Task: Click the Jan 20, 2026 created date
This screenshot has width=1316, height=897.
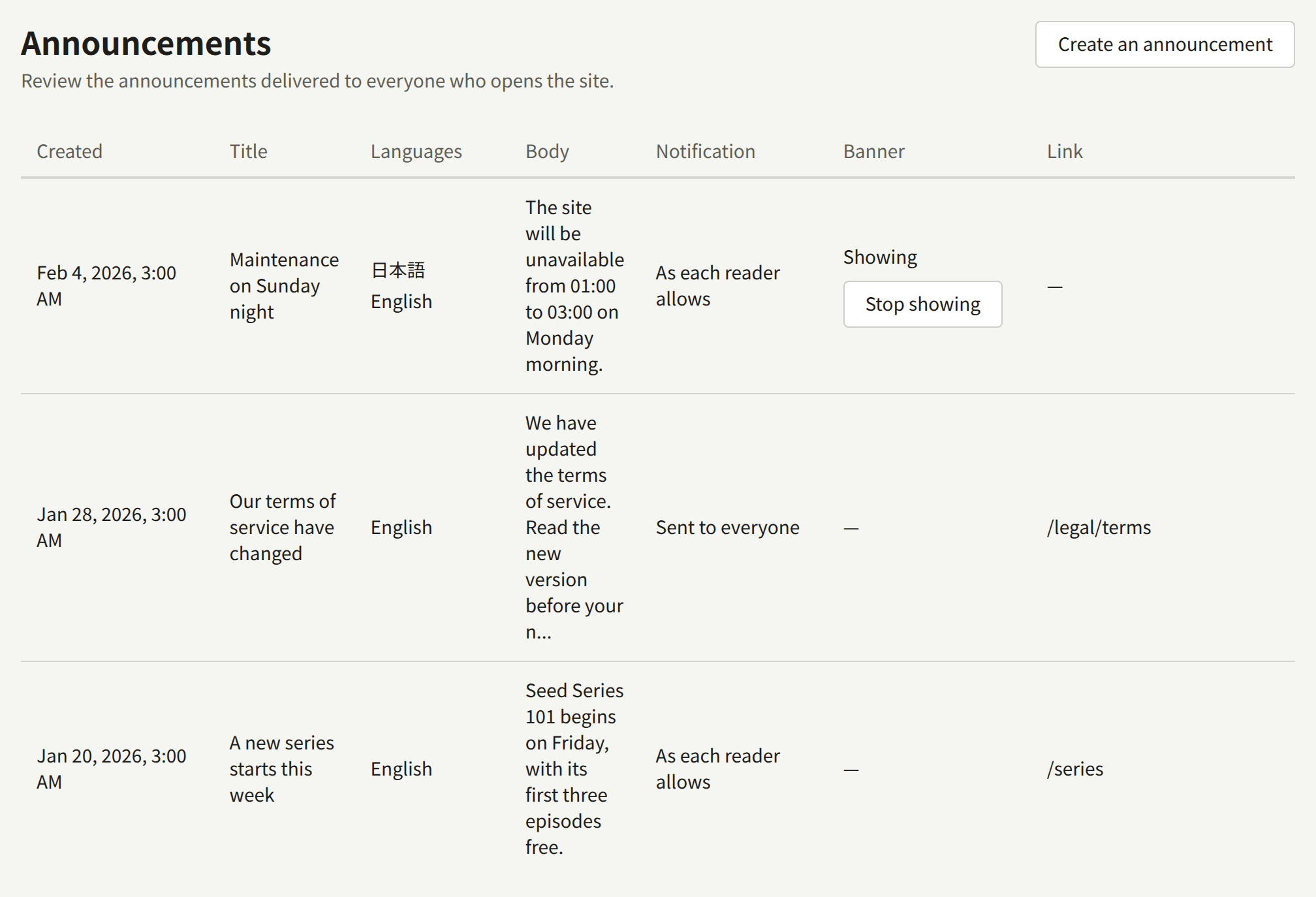Action: coord(112,769)
